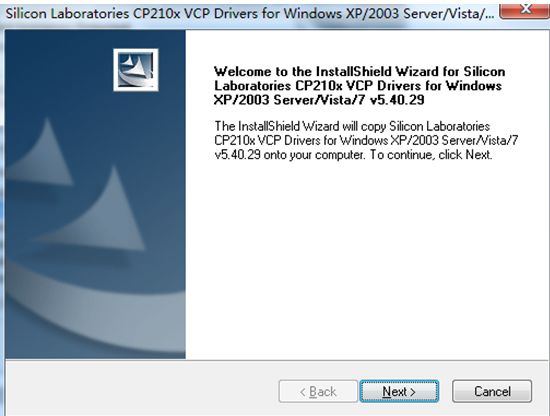The image size is (550, 416).
Task: Click the Next button to continue installation
Action: (x=399, y=391)
